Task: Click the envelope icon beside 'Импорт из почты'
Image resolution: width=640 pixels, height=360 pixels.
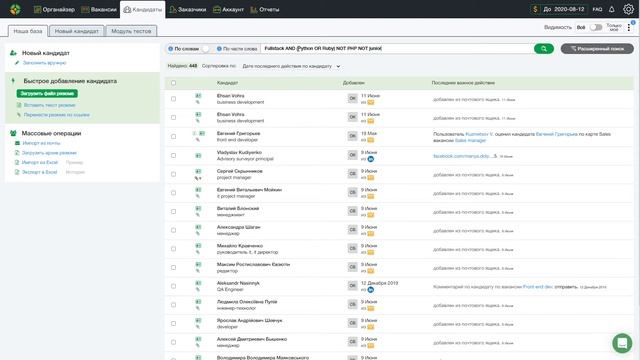Action: coord(17,143)
